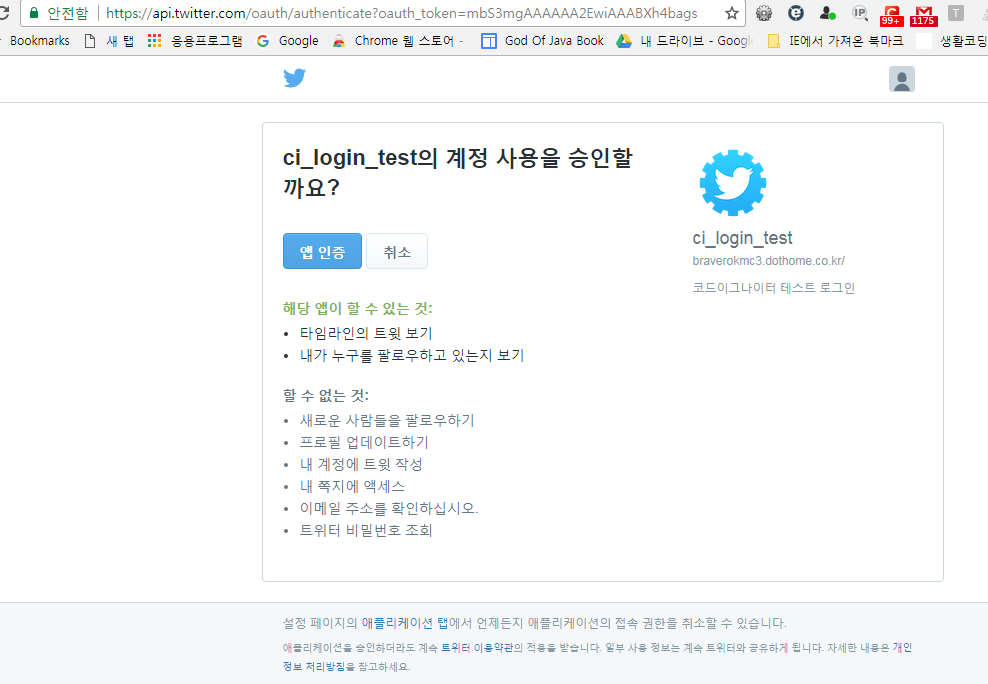Open the Gmail 1175 badge extension
Image resolution: width=988 pixels, height=684 pixels.
click(923, 14)
